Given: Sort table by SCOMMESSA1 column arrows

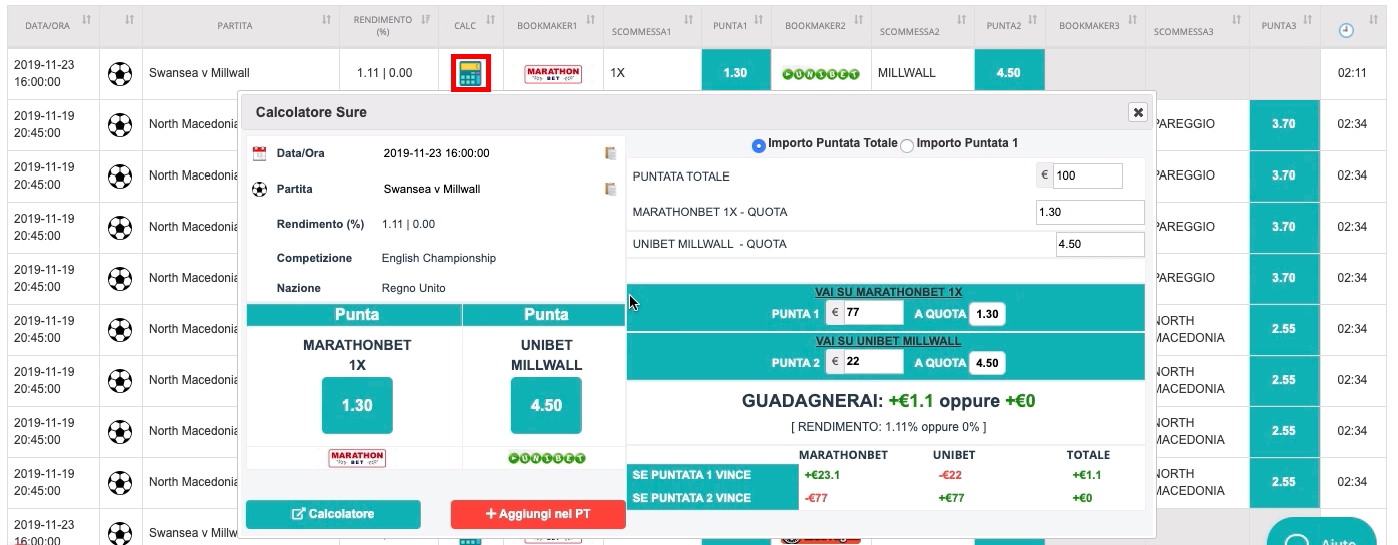Looking at the screenshot, I should 688,20.
